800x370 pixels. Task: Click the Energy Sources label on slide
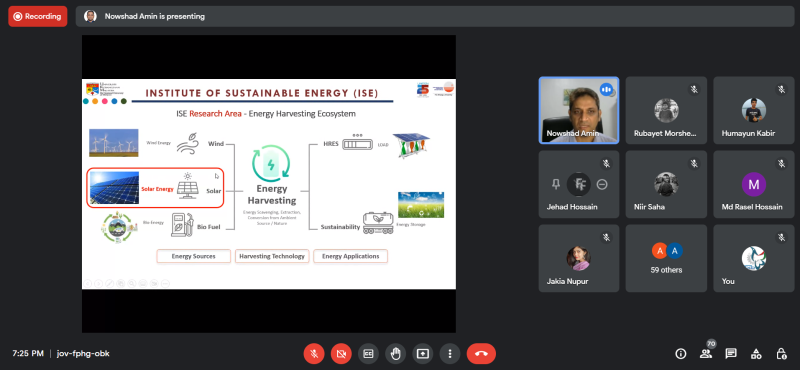tap(193, 256)
